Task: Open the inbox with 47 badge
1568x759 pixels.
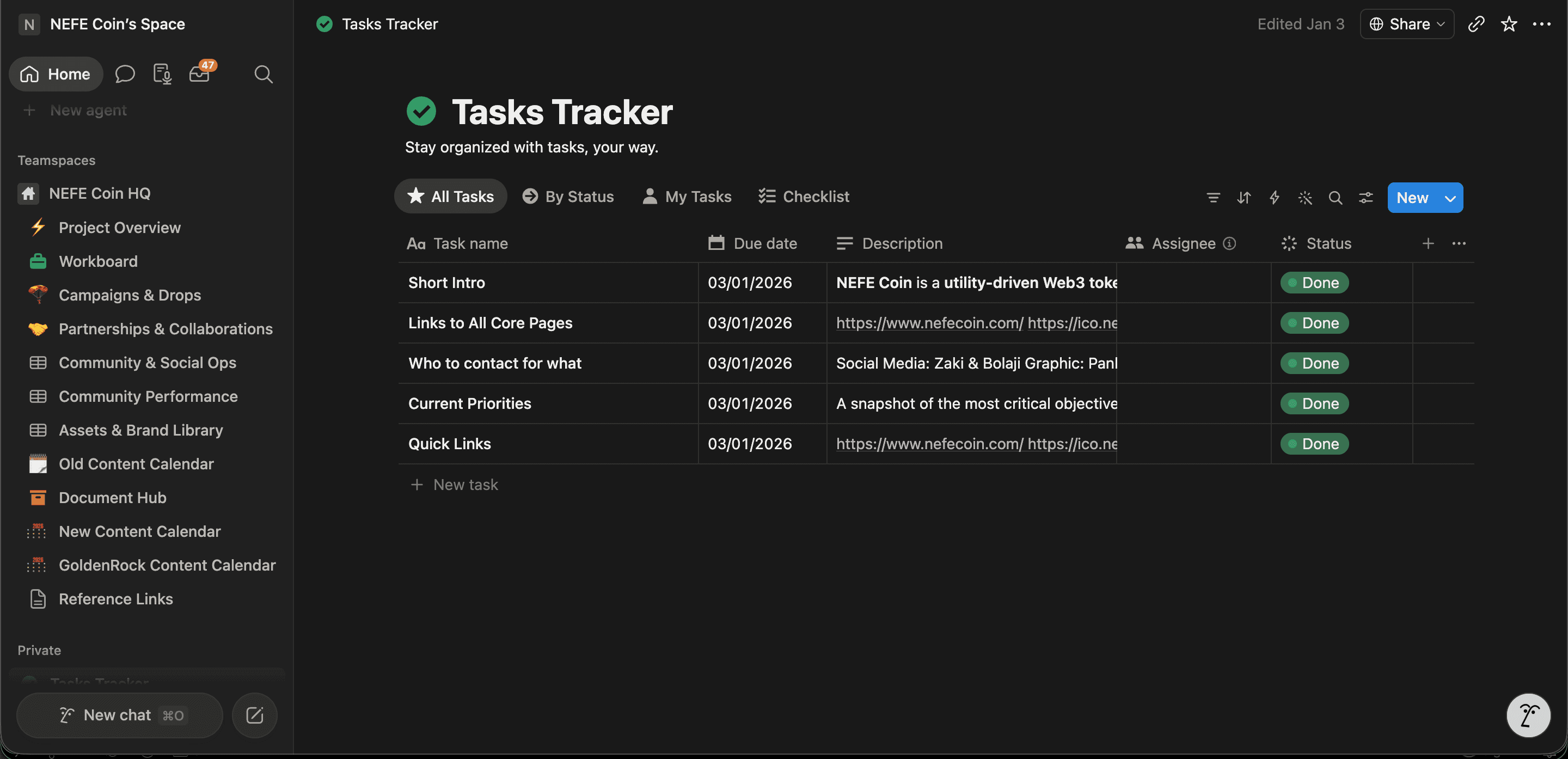Action: click(x=200, y=74)
